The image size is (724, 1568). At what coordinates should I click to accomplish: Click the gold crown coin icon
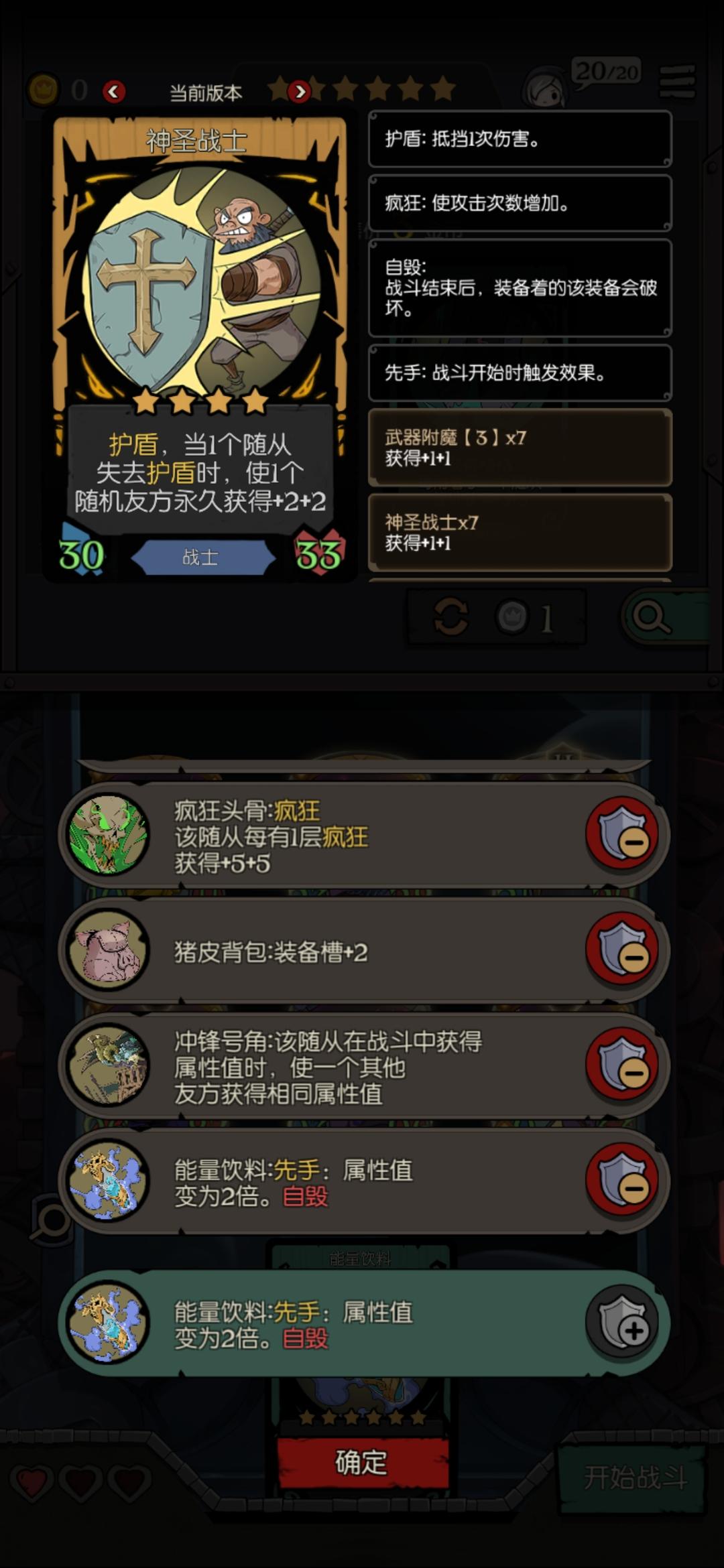44,90
